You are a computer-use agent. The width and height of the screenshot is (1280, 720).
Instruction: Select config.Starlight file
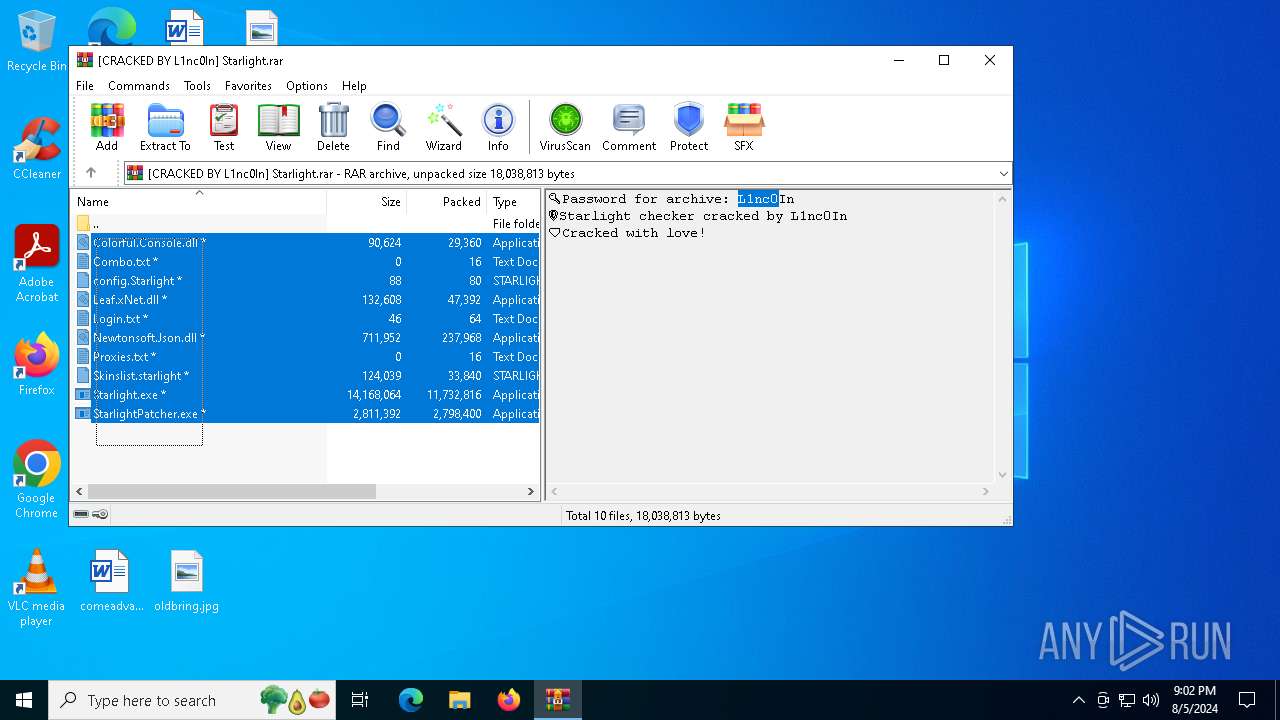tap(305, 281)
